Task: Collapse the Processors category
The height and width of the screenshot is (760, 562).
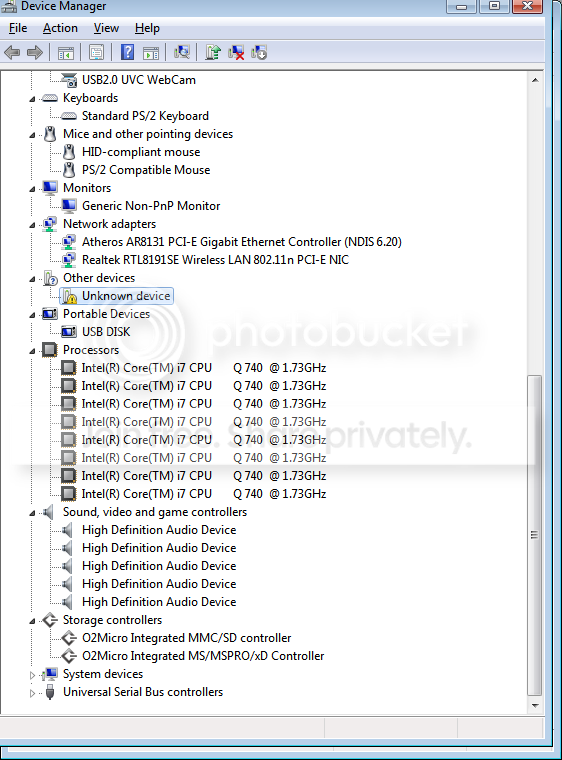Action: [x=32, y=351]
